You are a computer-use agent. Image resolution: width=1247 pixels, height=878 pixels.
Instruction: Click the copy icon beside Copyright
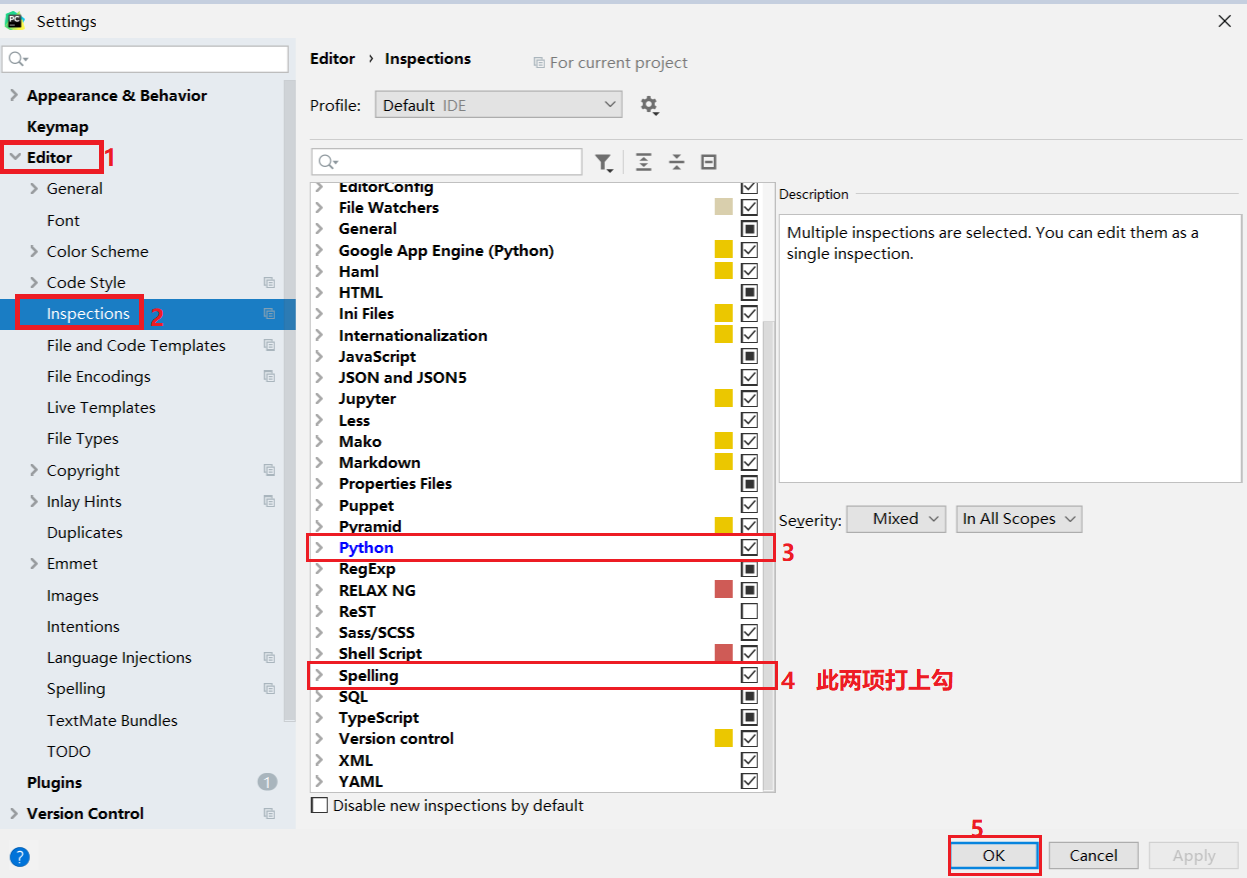pyautogui.click(x=269, y=470)
